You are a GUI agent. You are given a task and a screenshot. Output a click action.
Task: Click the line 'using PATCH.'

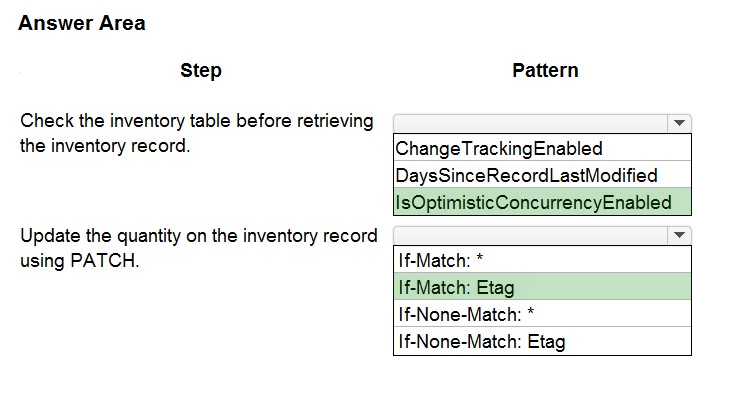pos(79,260)
